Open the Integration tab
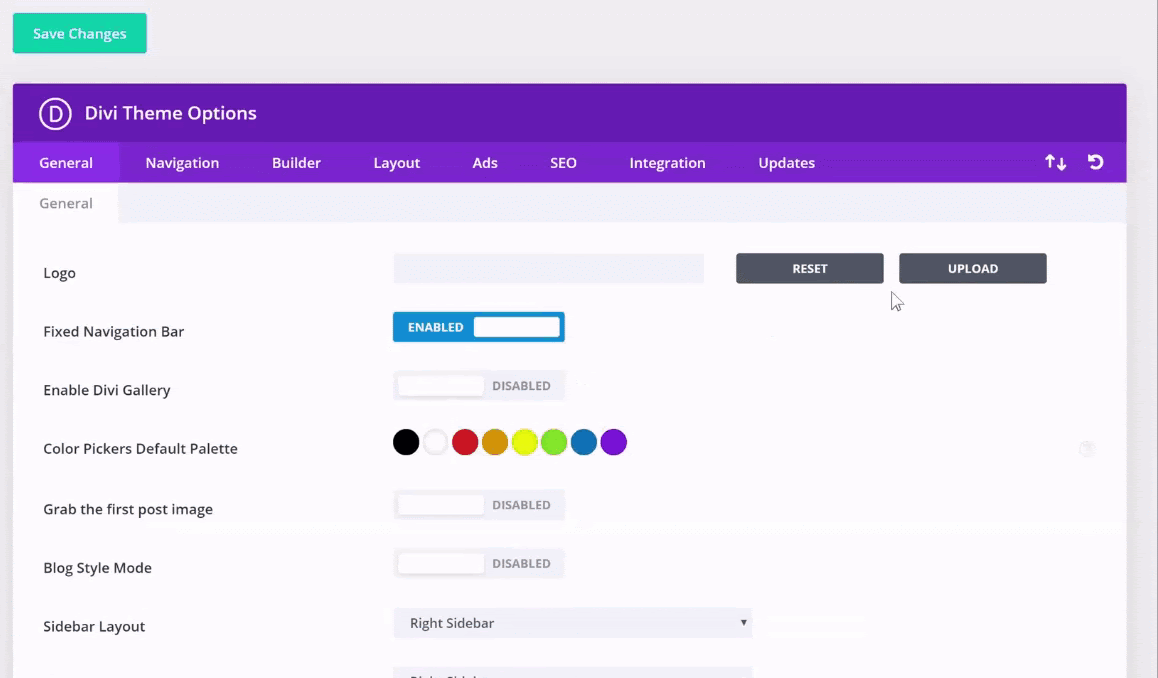The height and width of the screenshot is (678, 1158). [668, 162]
